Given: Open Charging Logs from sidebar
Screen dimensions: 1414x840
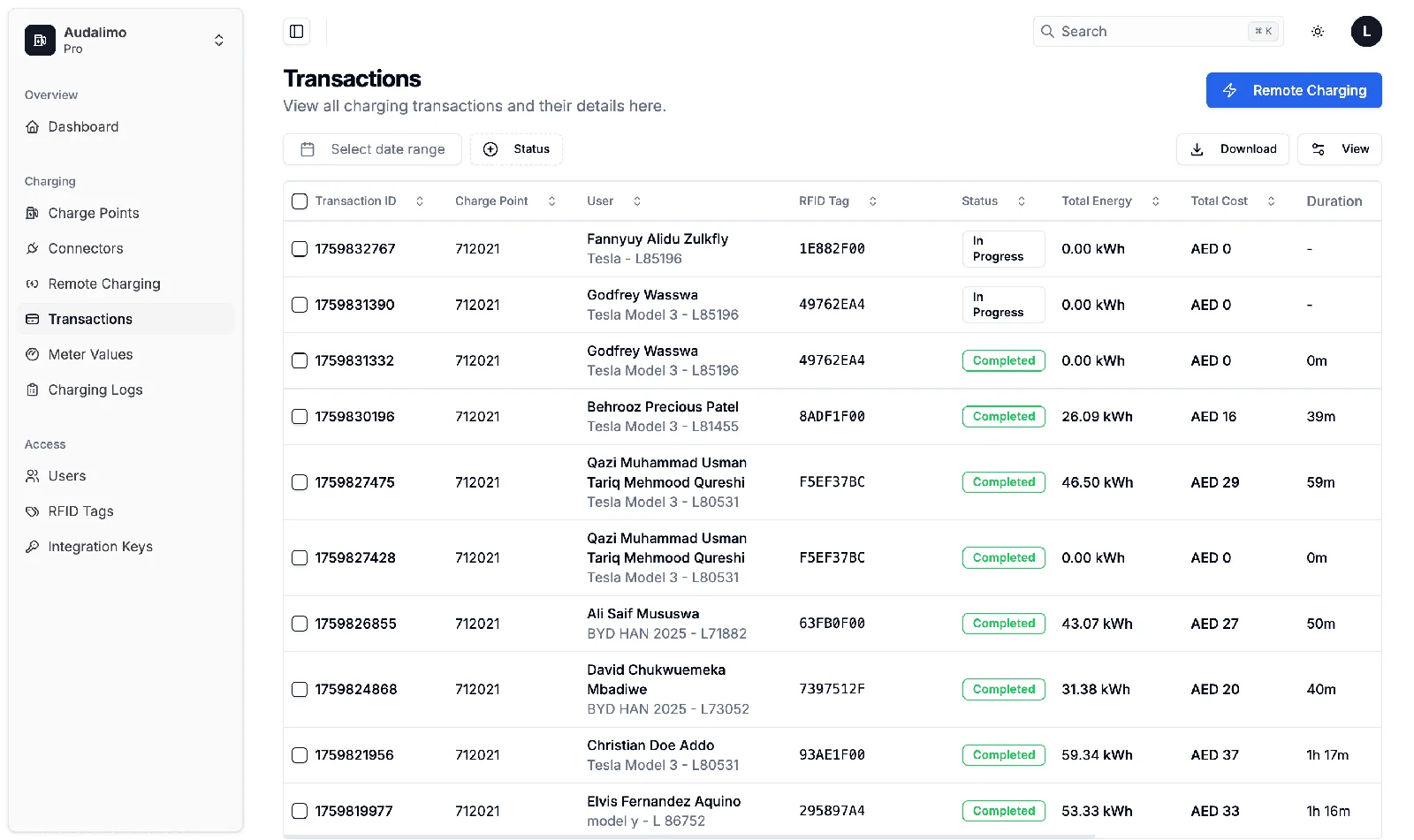Looking at the screenshot, I should coord(125,390).
